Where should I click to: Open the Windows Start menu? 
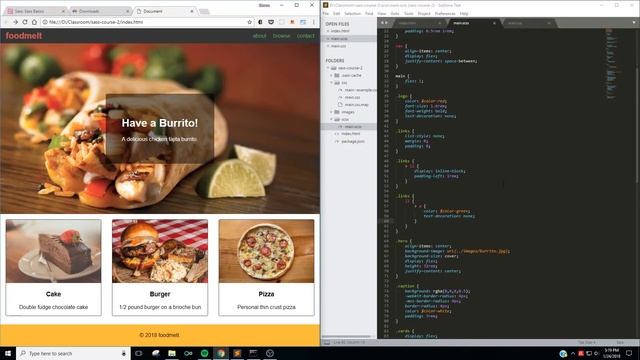click(8, 353)
